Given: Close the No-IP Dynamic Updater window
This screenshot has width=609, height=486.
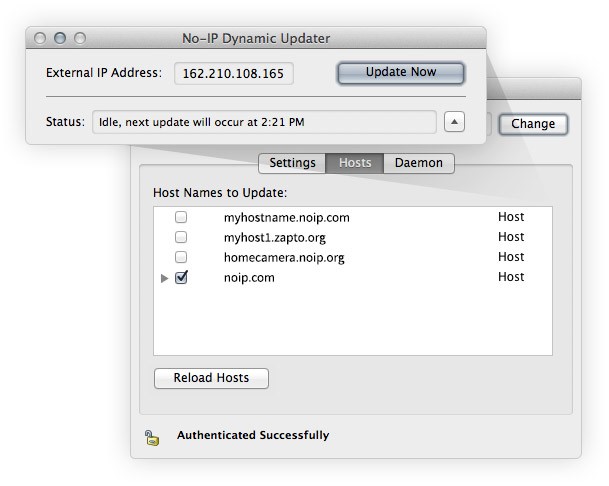Looking at the screenshot, I should (x=40, y=38).
